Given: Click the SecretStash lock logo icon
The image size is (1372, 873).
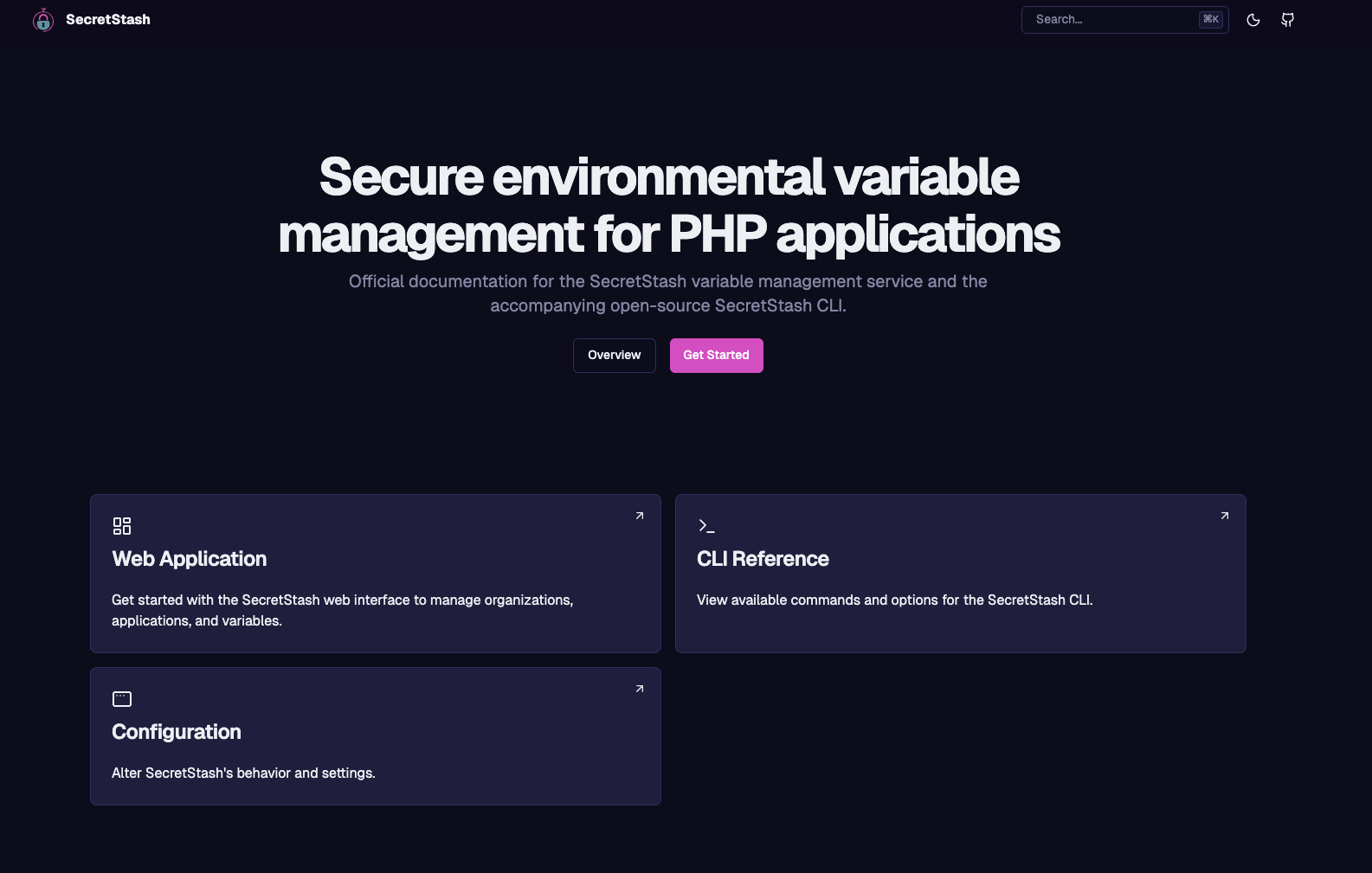Looking at the screenshot, I should pyautogui.click(x=43, y=20).
